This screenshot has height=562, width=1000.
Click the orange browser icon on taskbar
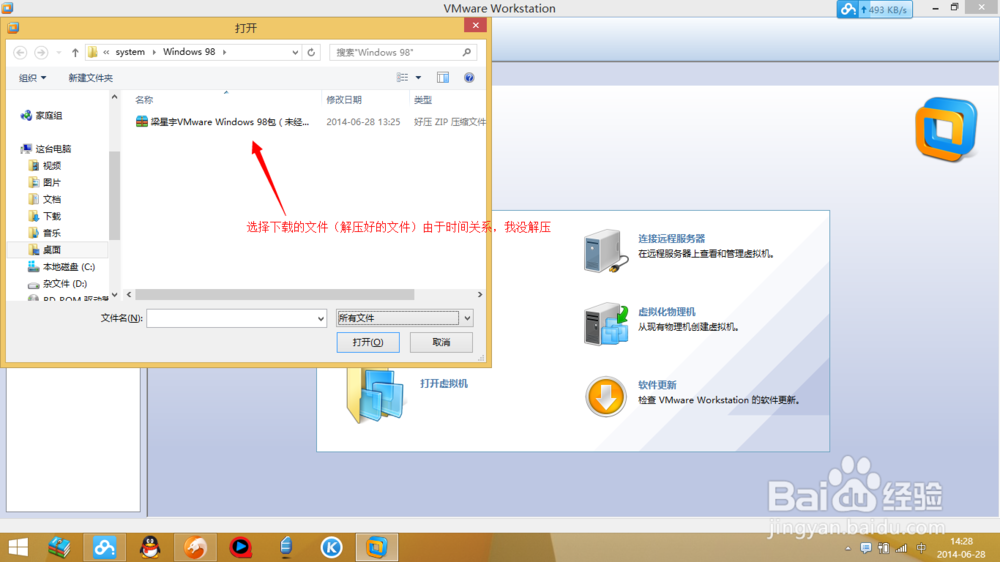pyautogui.click(x=195, y=547)
